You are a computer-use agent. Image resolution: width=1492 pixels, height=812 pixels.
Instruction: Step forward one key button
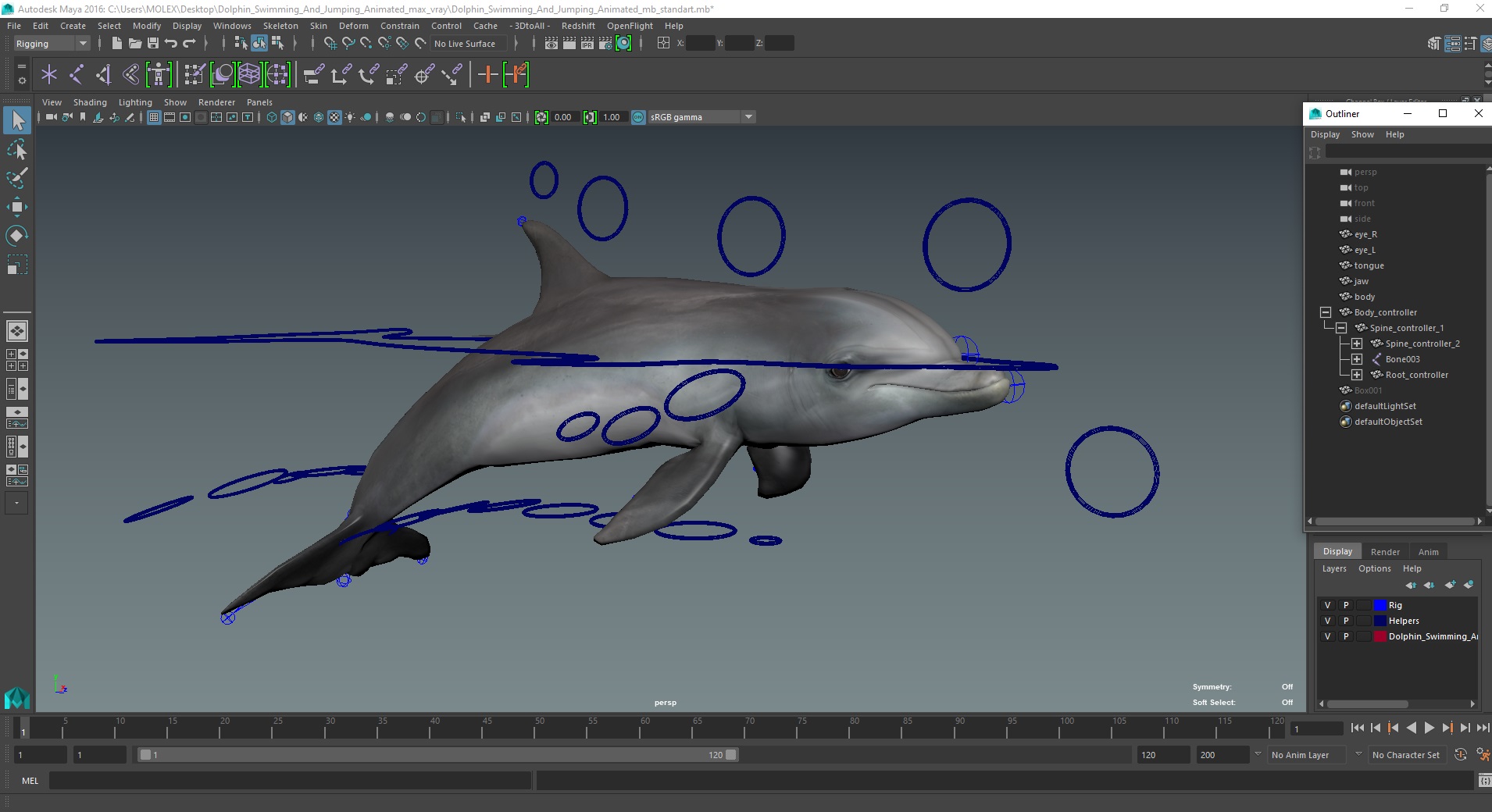1447,728
